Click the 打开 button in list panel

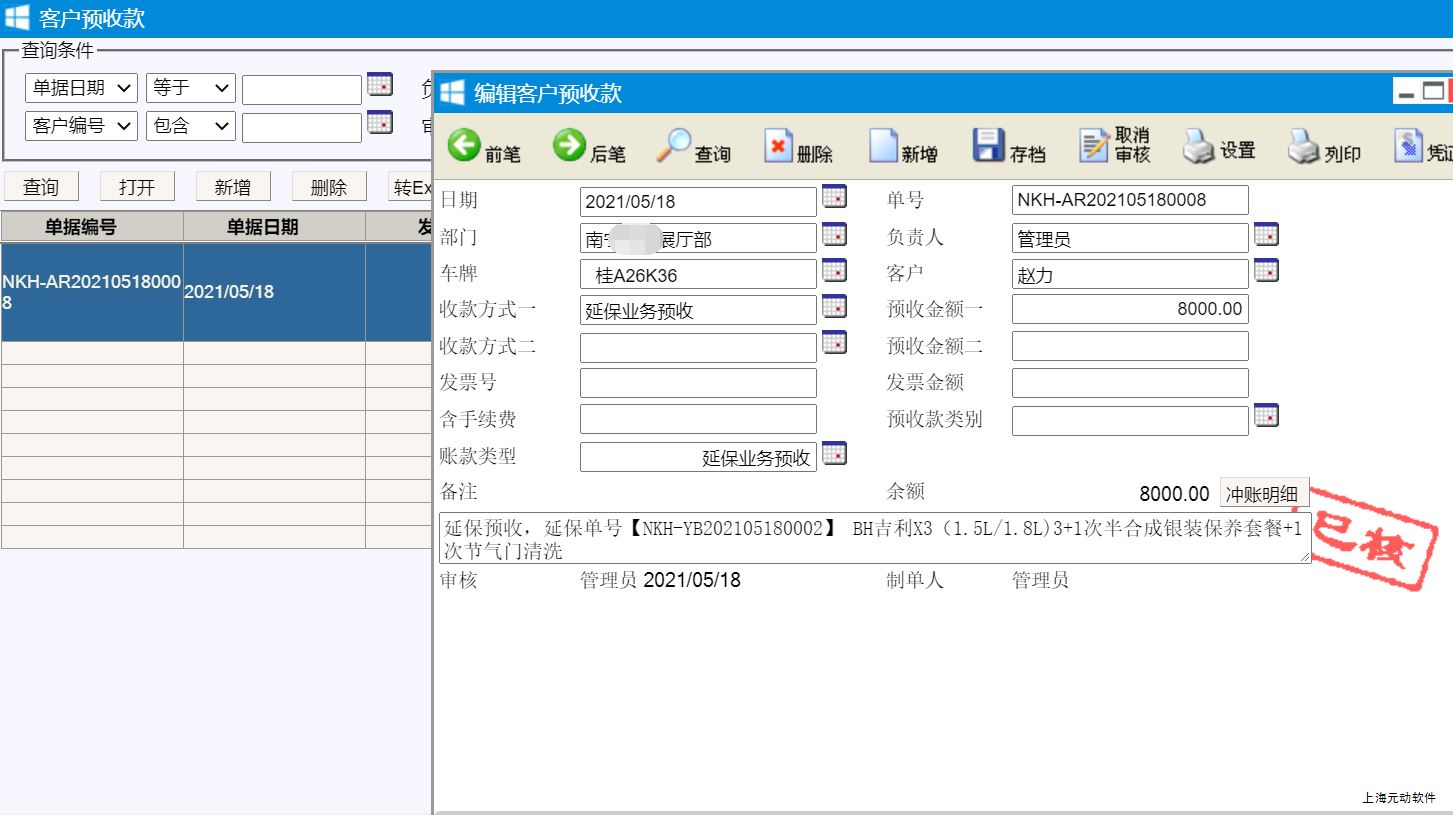[137, 187]
